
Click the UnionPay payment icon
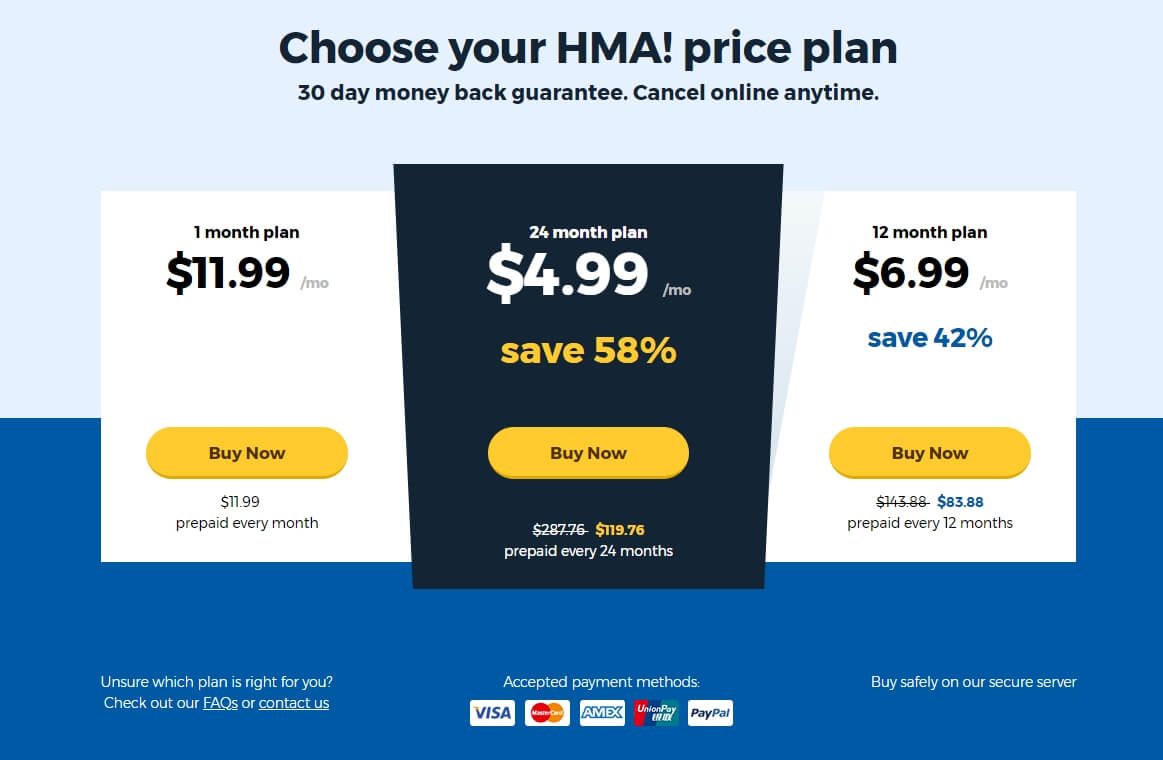656,713
